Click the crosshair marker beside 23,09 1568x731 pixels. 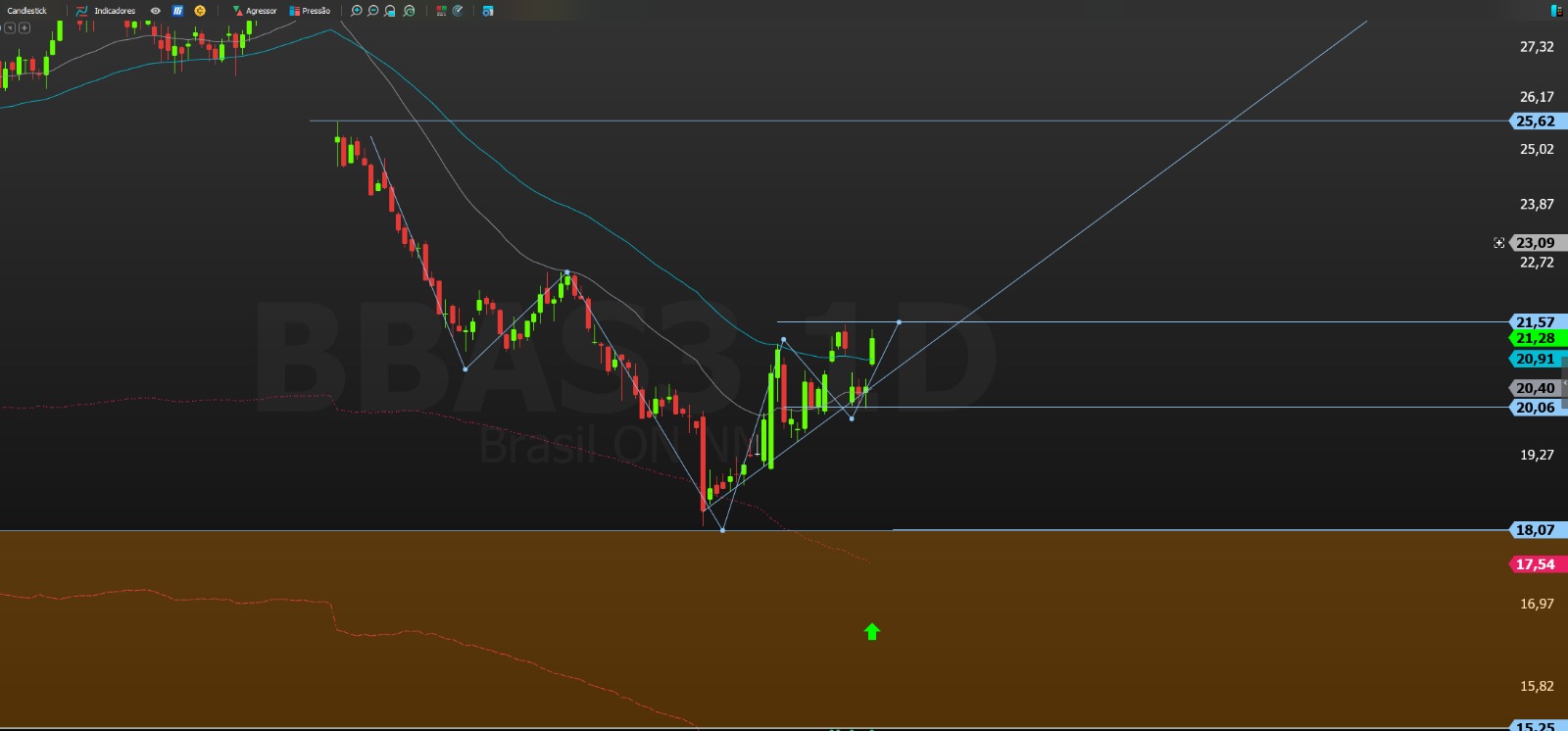click(x=1498, y=243)
